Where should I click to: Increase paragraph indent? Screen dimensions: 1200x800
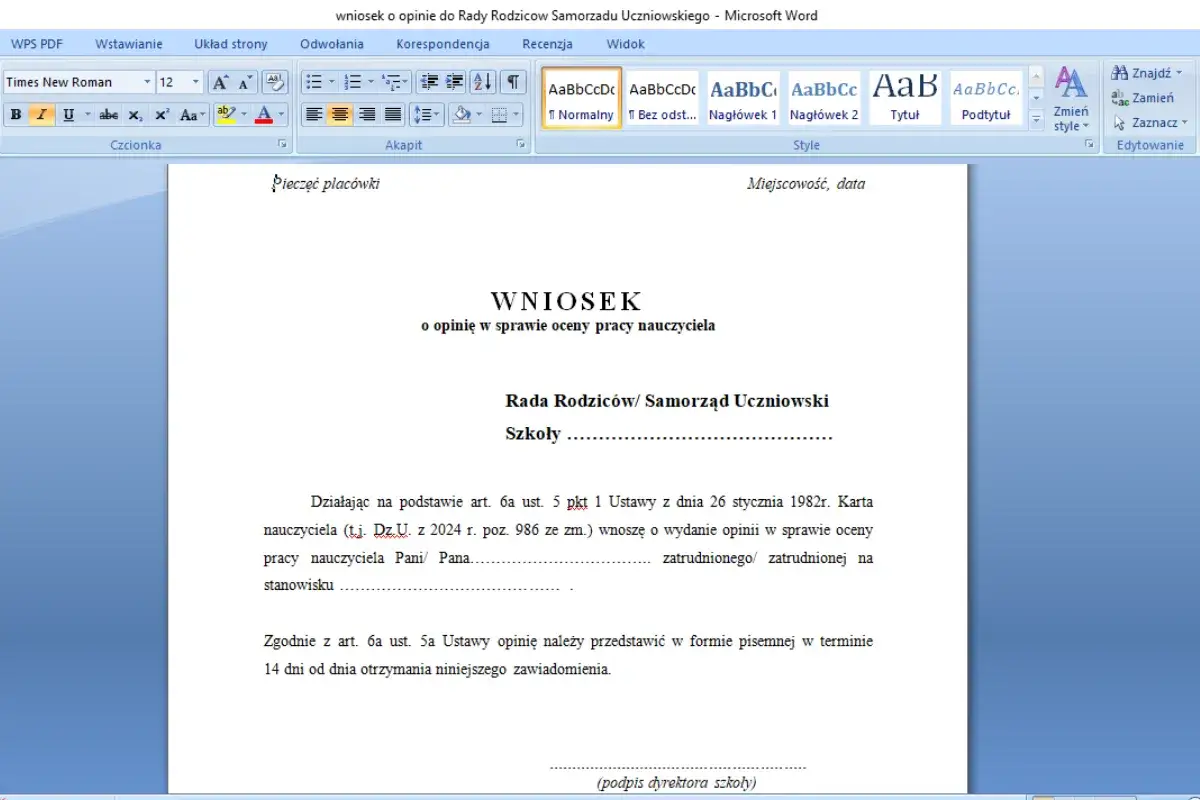[x=455, y=82]
